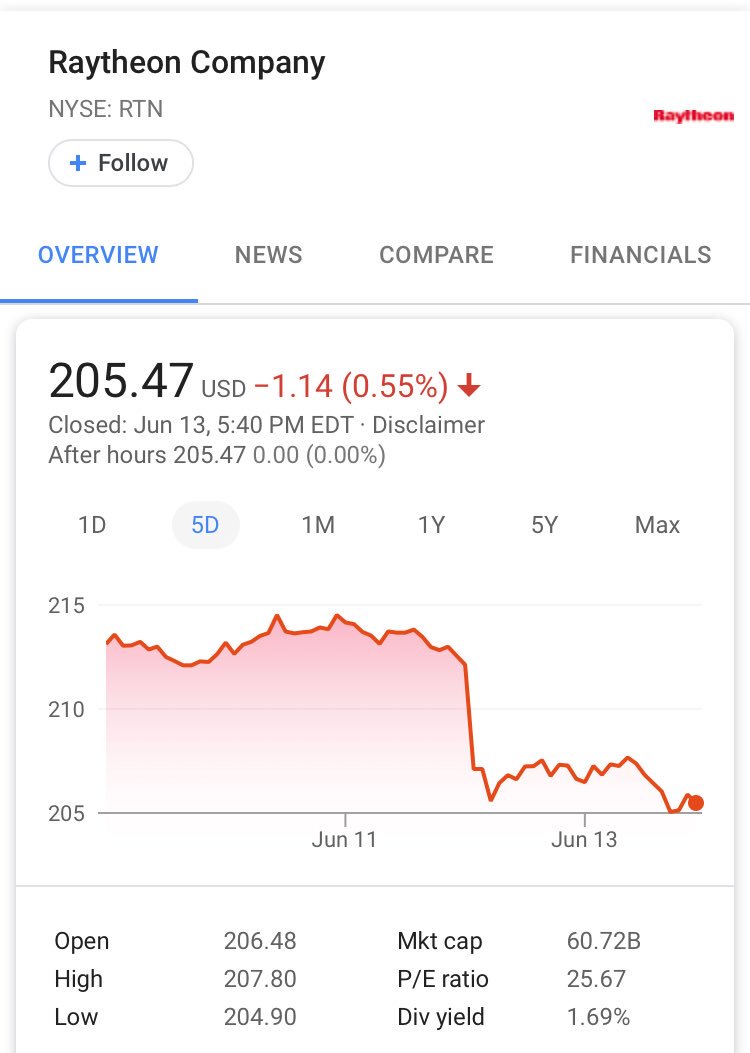
Task: Click the steep price drop on the chart line
Action: coord(469,716)
